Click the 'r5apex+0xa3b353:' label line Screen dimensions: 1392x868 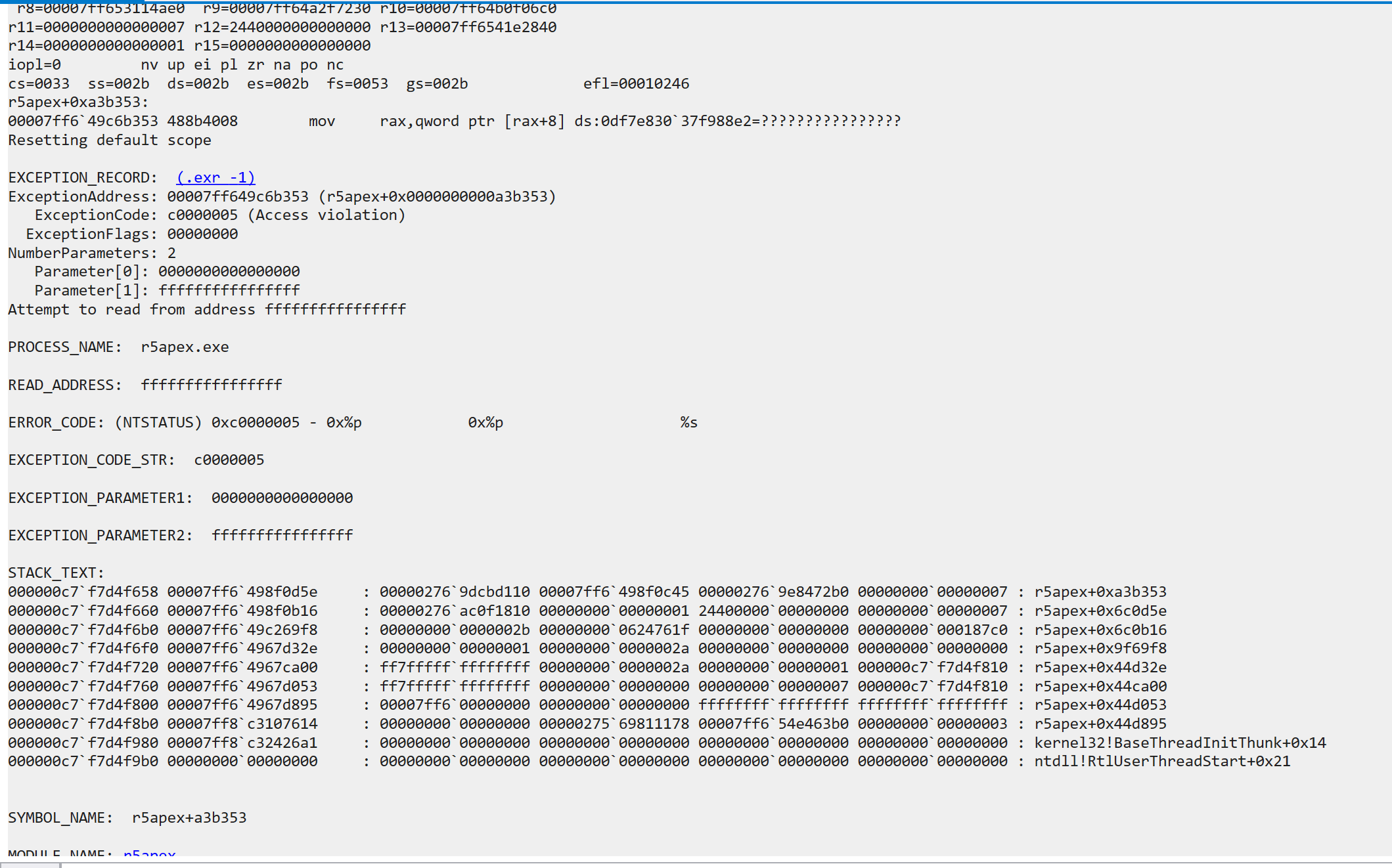click(x=78, y=102)
